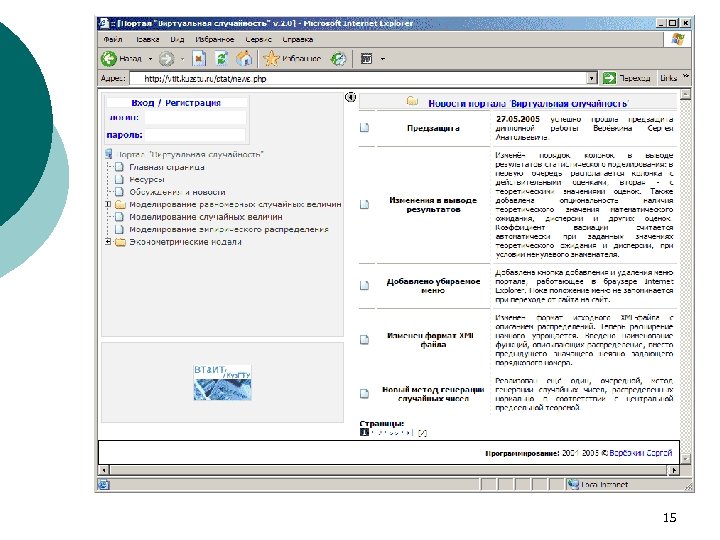Open the Правка menu
The height and width of the screenshot is (540, 720).
(147, 39)
